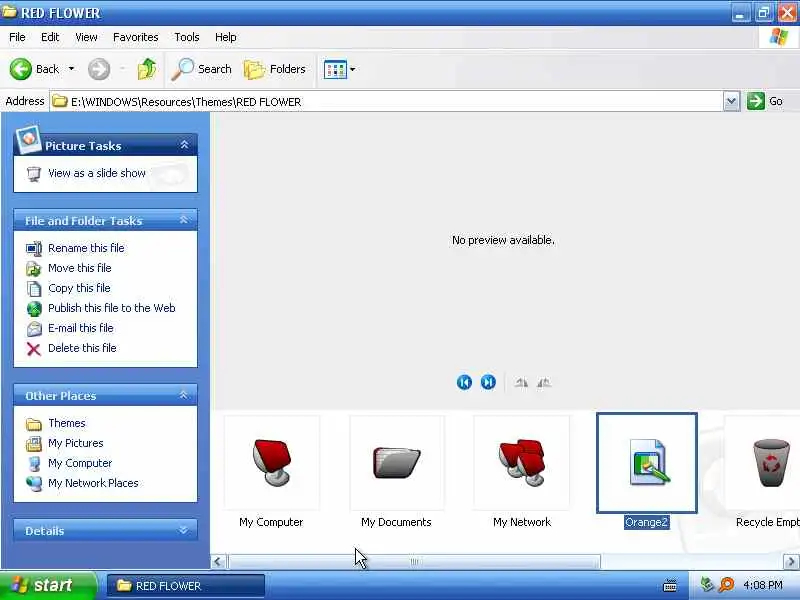Click My Computer icon in Other Places
Viewport: 800px width, 600px height.
(x=34, y=464)
